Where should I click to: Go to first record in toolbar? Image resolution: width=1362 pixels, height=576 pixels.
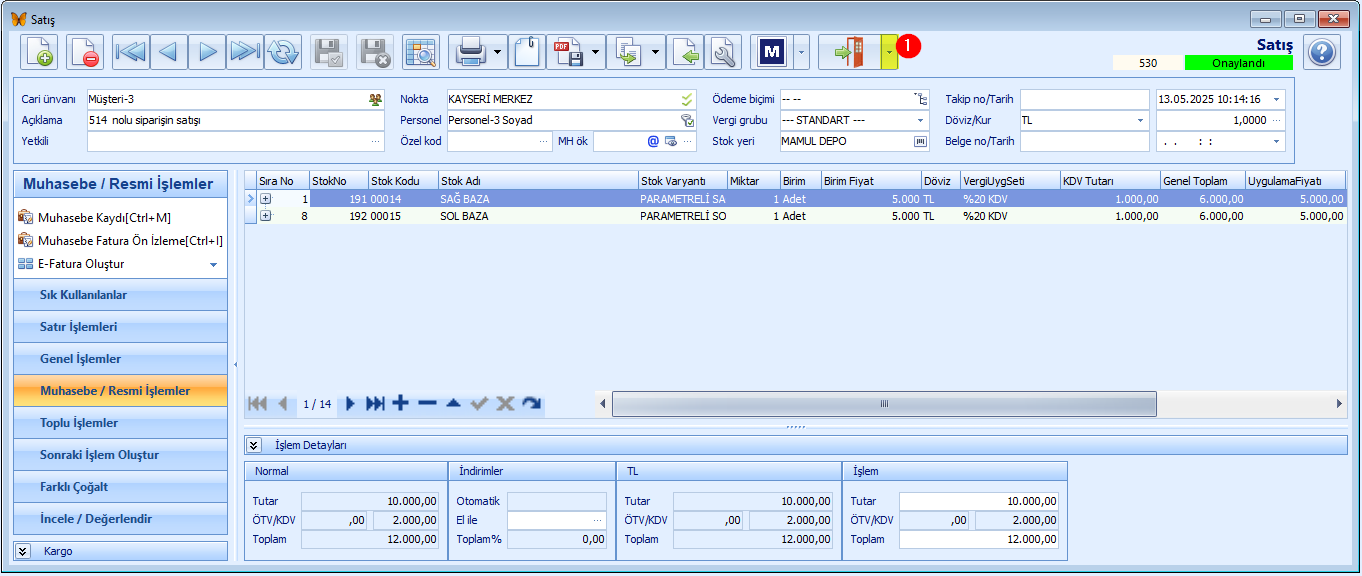(131, 52)
